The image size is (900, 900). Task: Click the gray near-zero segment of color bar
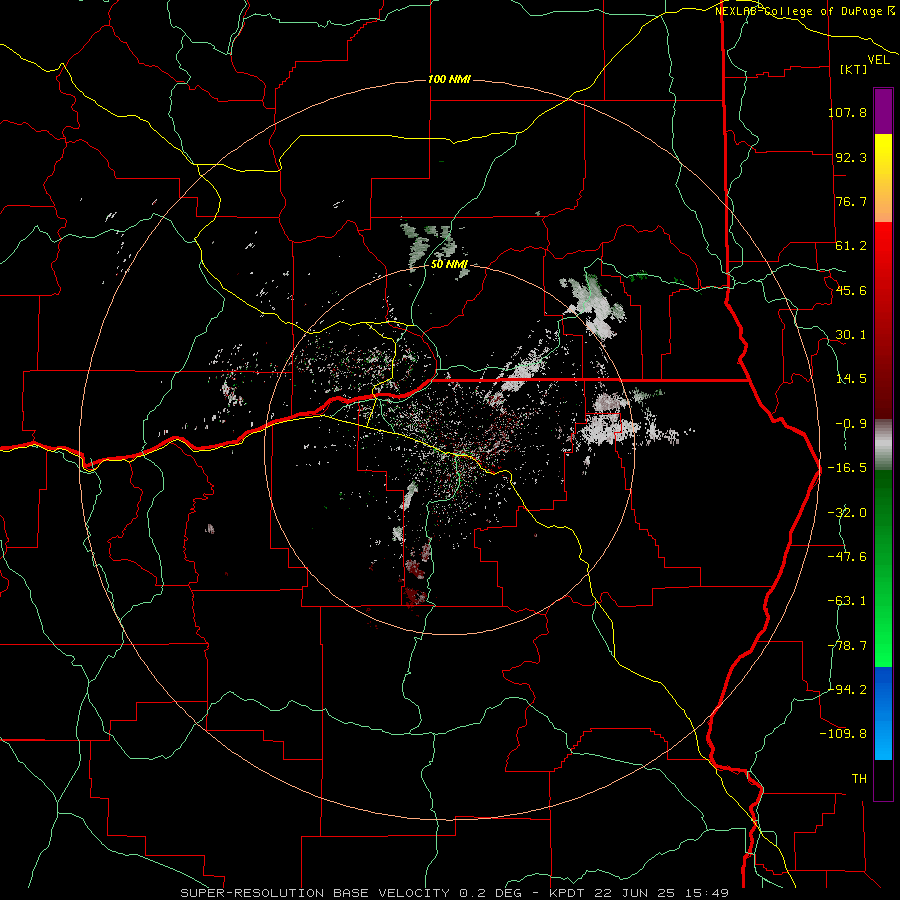point(883,445)
